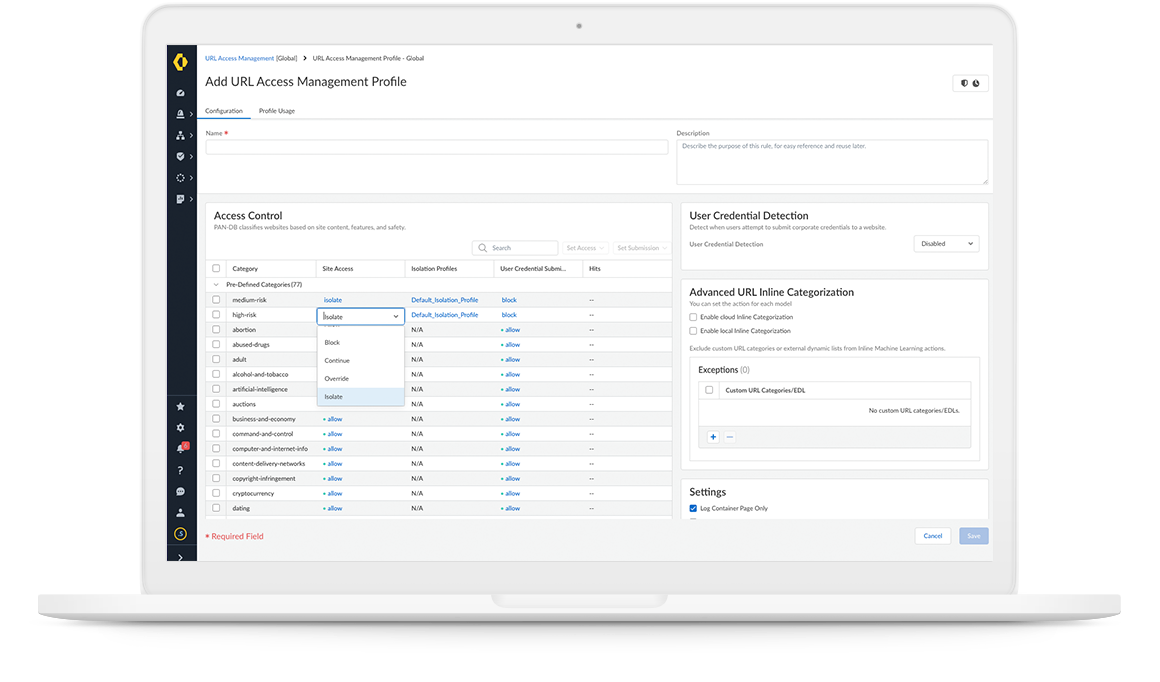
Task: Open the URL Access Management breadcrumb link
Action: (239, 59)
